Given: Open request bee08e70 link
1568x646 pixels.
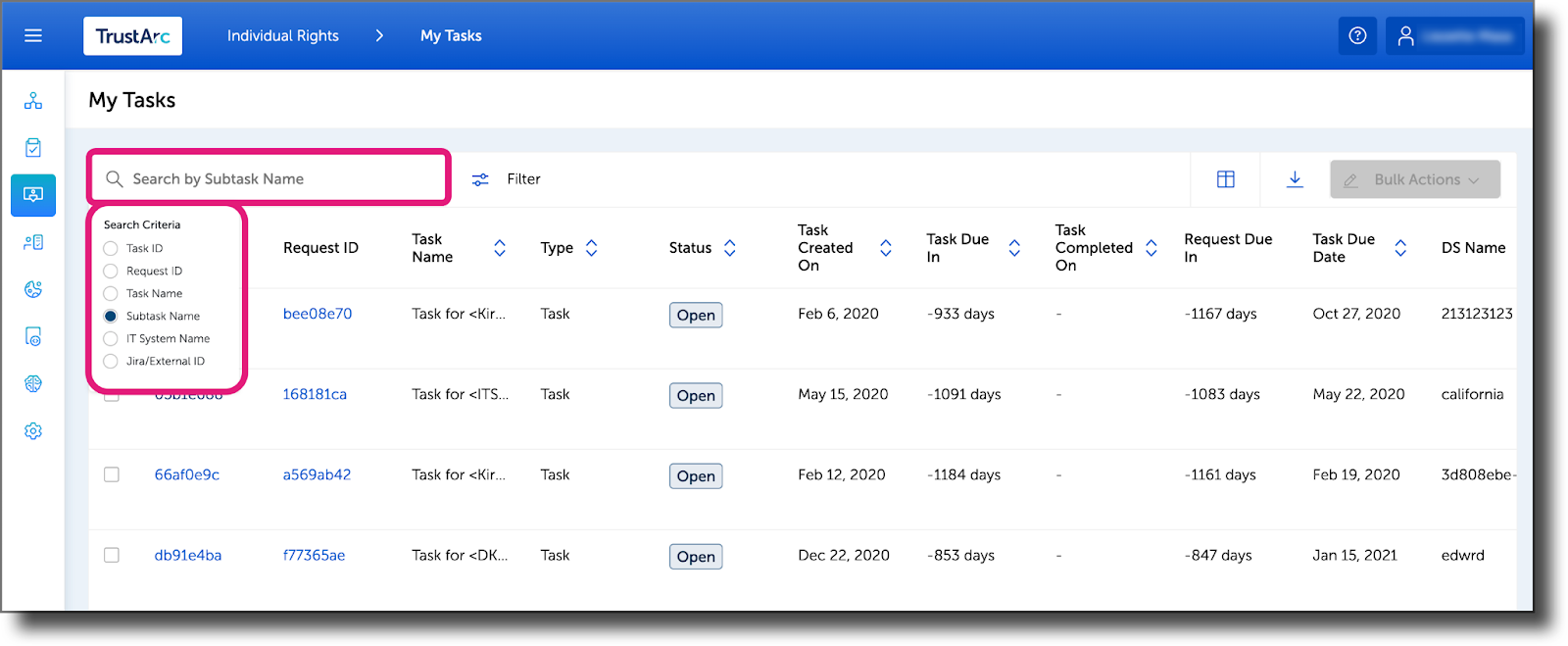Looking at the screenshot, I should point(318,314).
